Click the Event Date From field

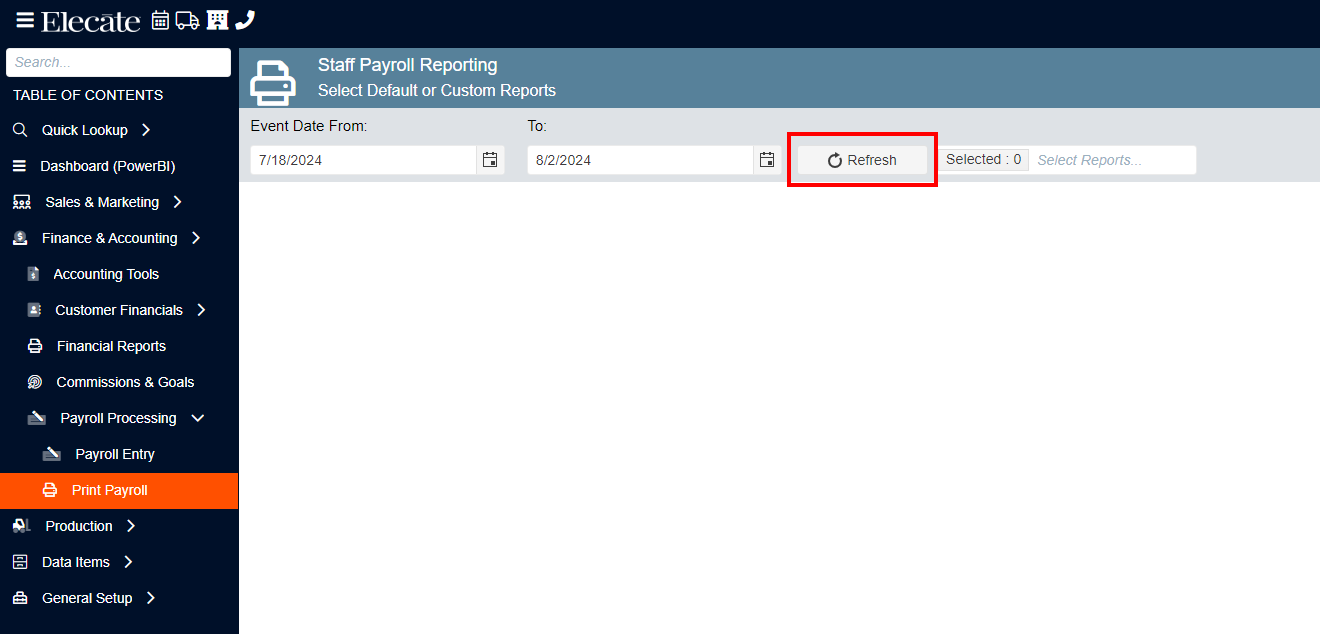pyautogui.click(x=363, y=160)
